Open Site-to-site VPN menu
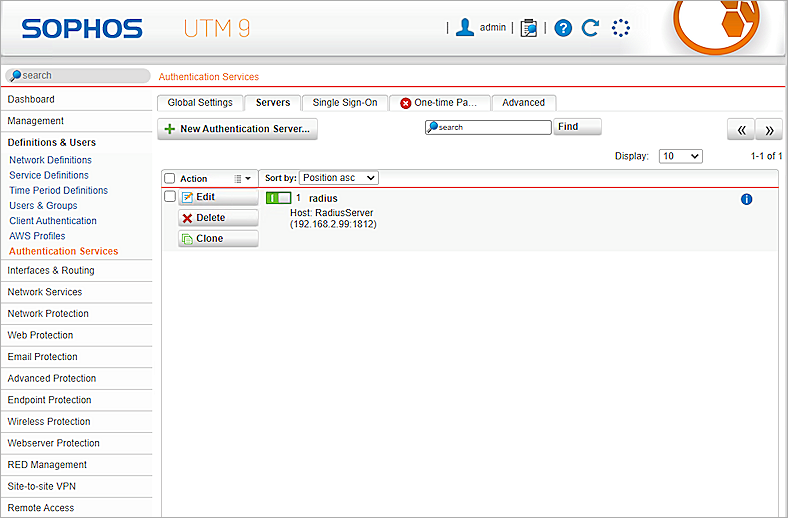 coord(76,486)
